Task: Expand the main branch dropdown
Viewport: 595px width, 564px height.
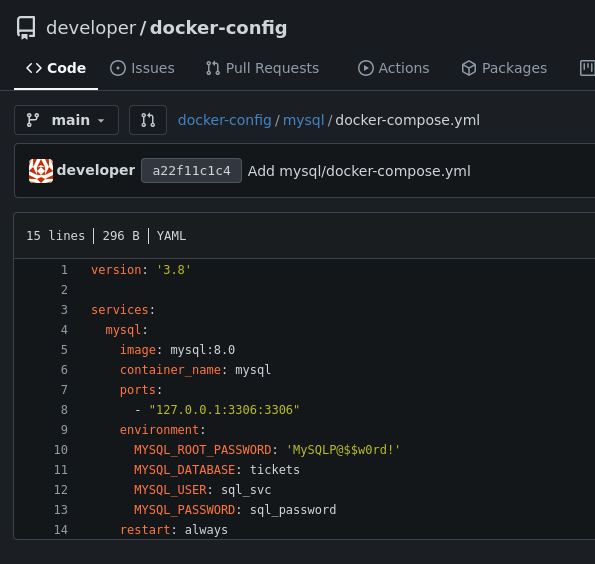Action: (66, 120)
